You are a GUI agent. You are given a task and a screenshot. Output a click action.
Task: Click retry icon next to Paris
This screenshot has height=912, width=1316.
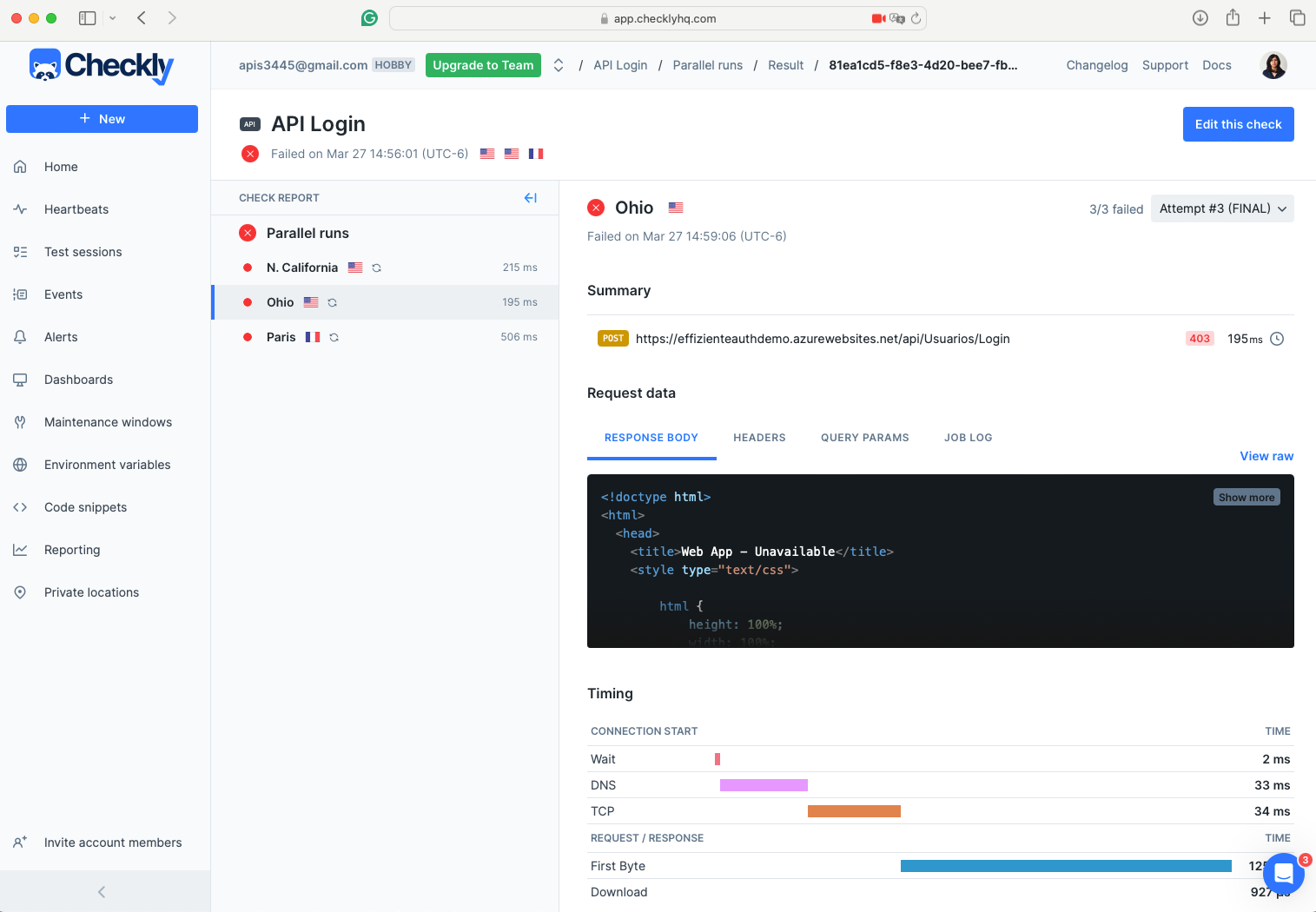[334, 337]
